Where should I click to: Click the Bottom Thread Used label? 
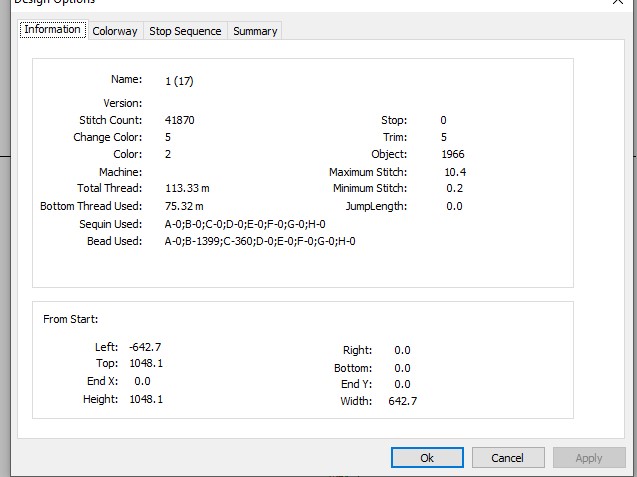[x=91, y=206]
